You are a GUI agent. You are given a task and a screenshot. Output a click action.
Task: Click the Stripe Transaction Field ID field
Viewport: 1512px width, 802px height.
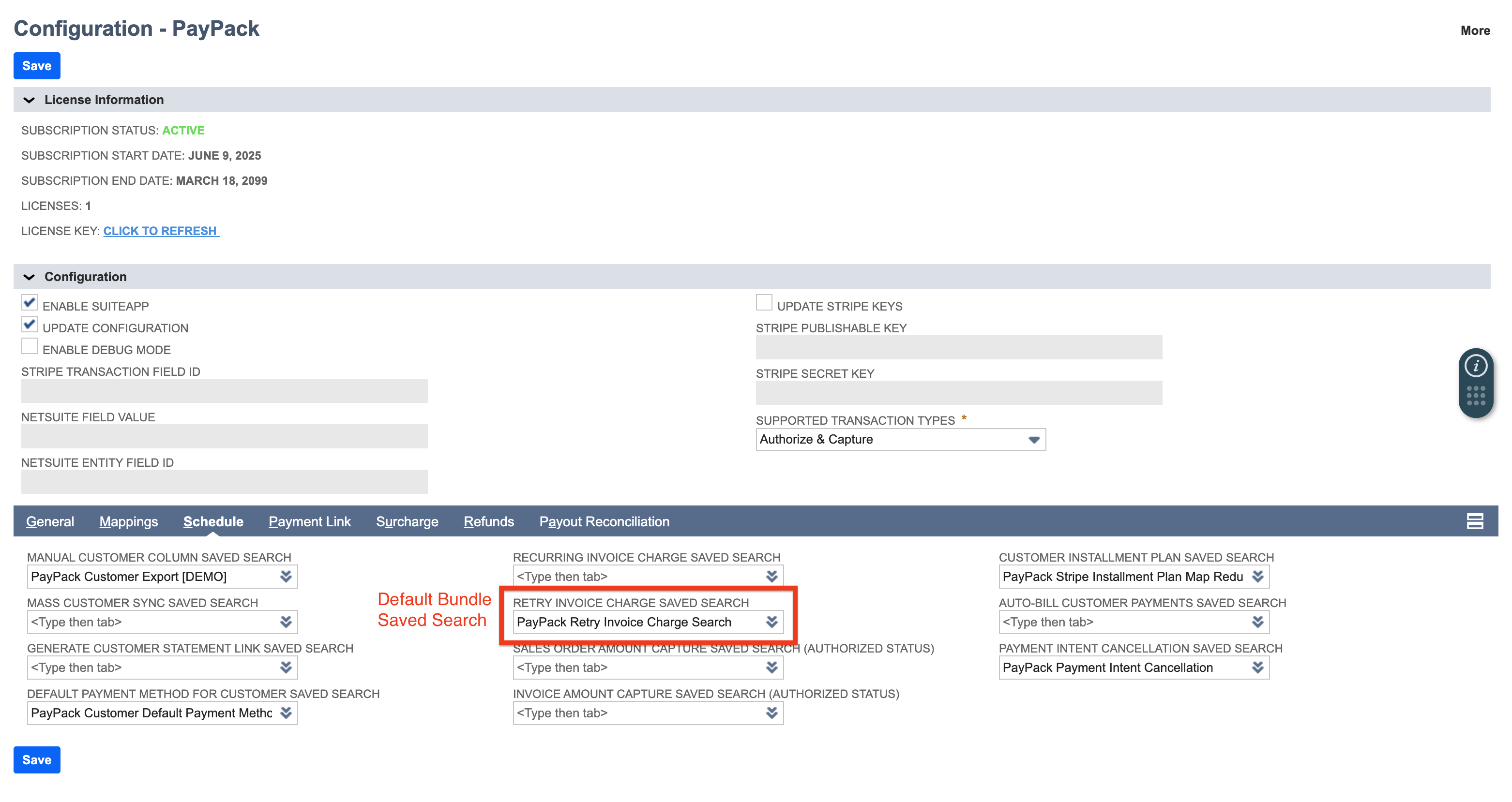click(x=224, y=391)
